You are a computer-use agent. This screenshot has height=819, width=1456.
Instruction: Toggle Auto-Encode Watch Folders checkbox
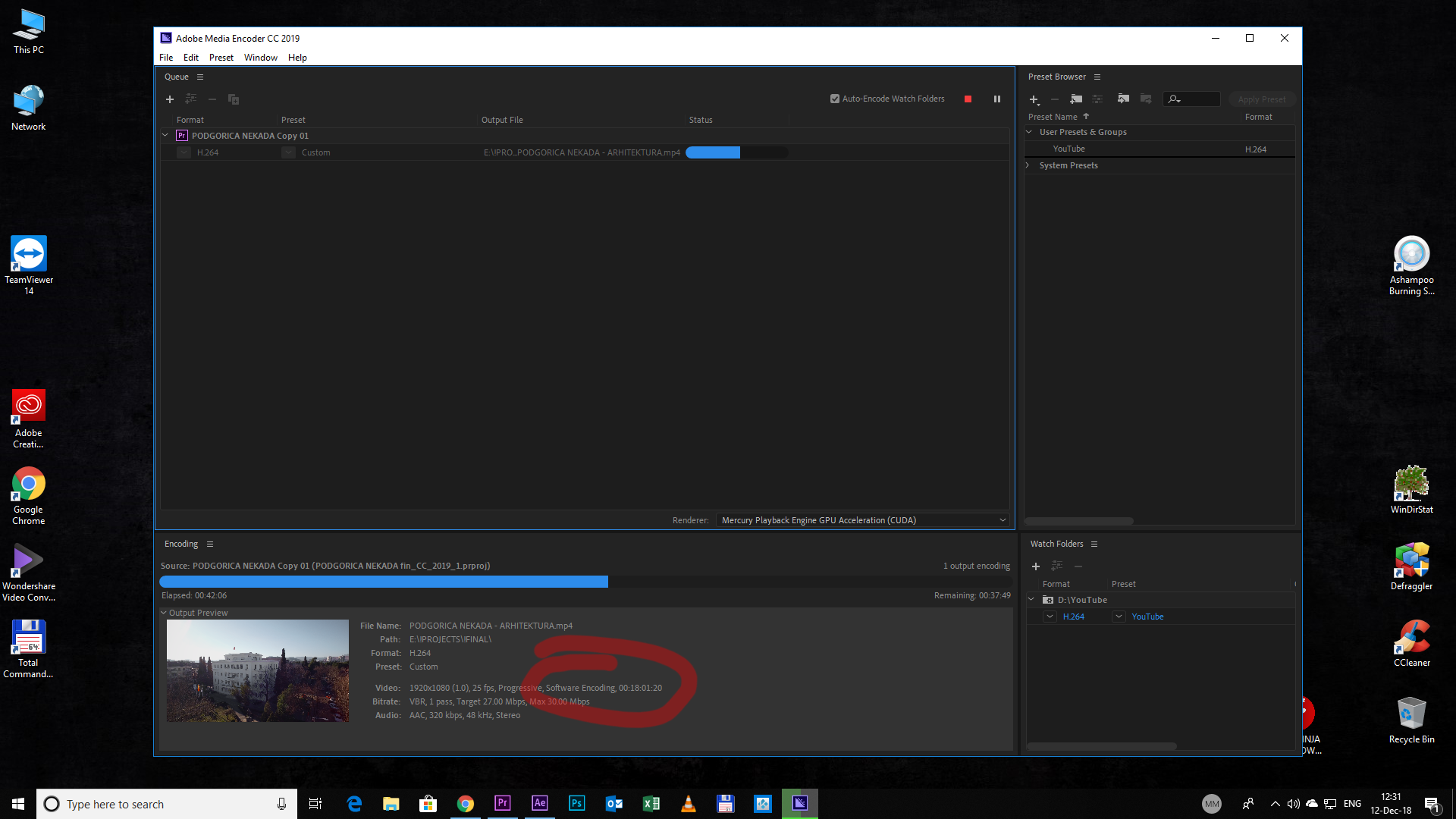pos(835,99)
